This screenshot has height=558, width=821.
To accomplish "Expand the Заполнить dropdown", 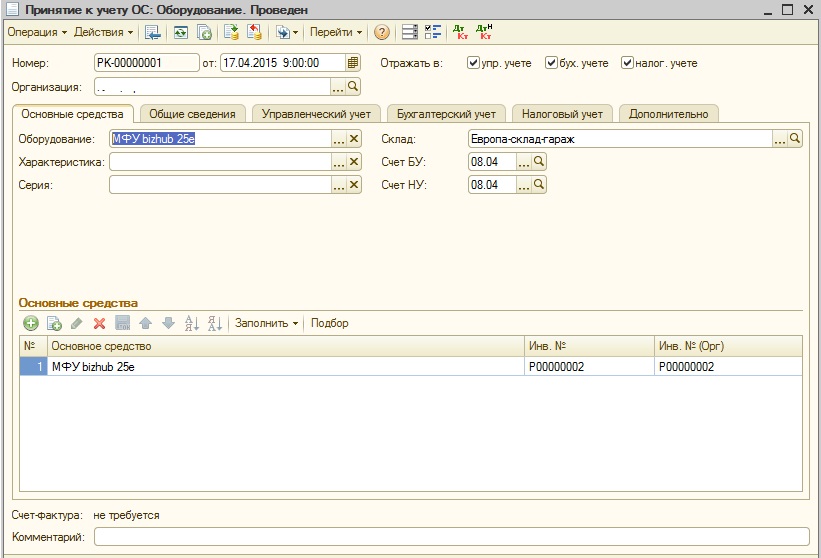I will pos(267,323).
